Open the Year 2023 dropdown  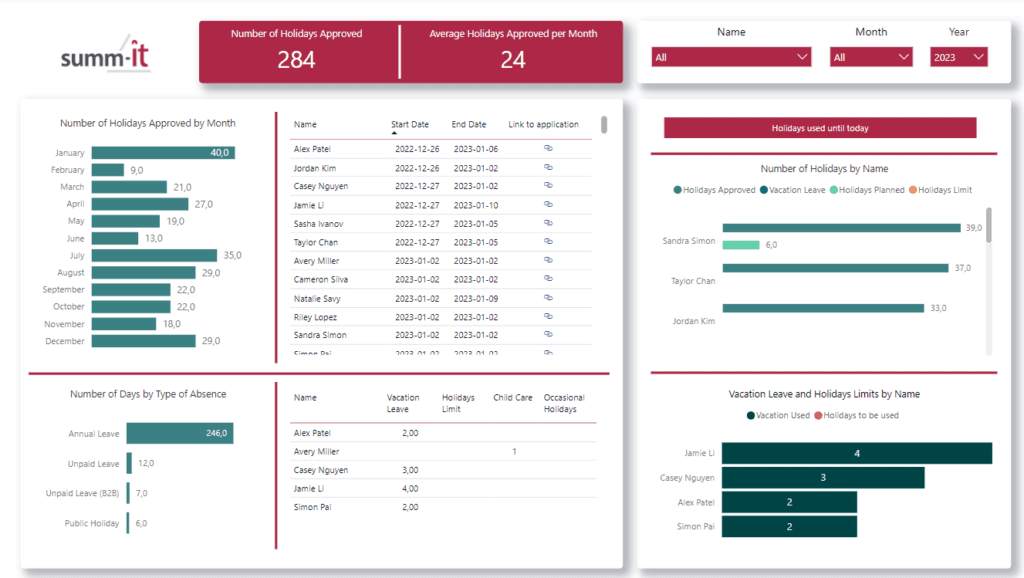point(958,57)
